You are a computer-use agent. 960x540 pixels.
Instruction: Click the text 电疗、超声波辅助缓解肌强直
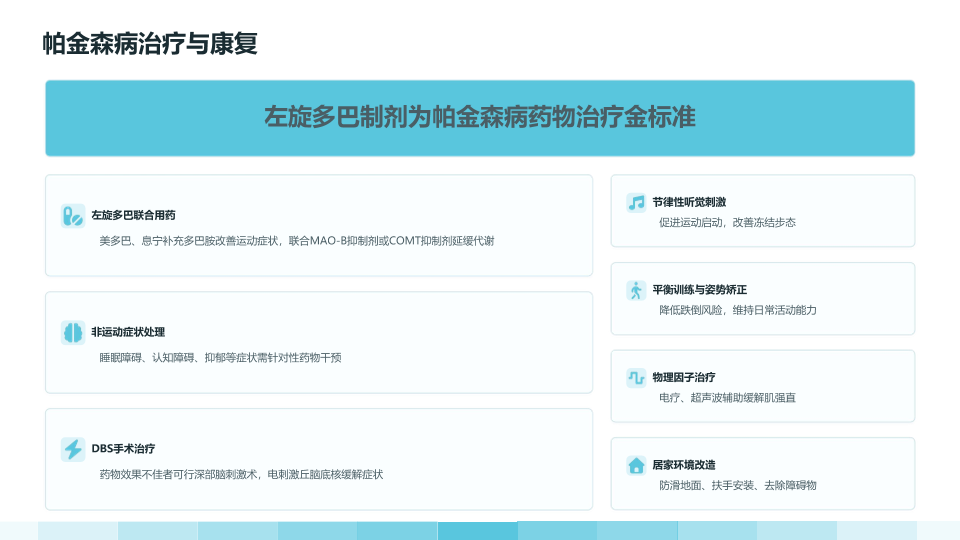point(727,398)
